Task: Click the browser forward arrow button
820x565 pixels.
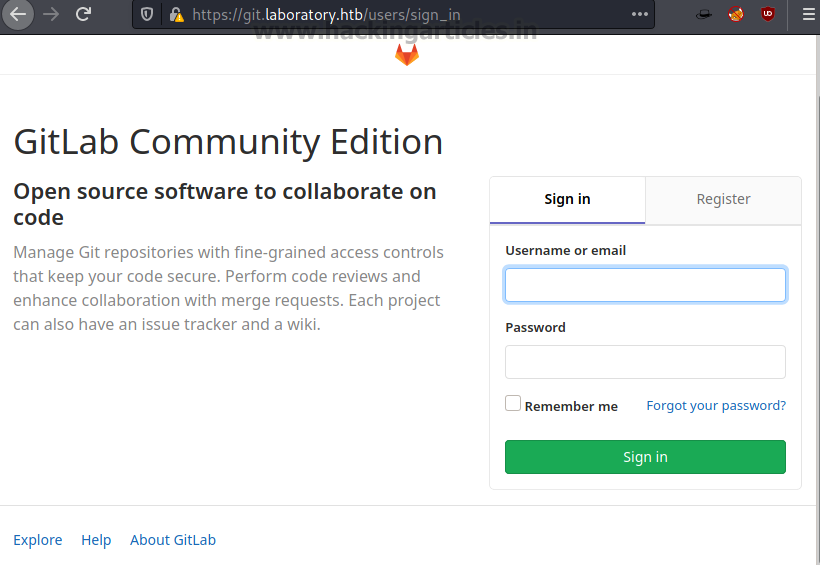Action: [x=51, y=14]
